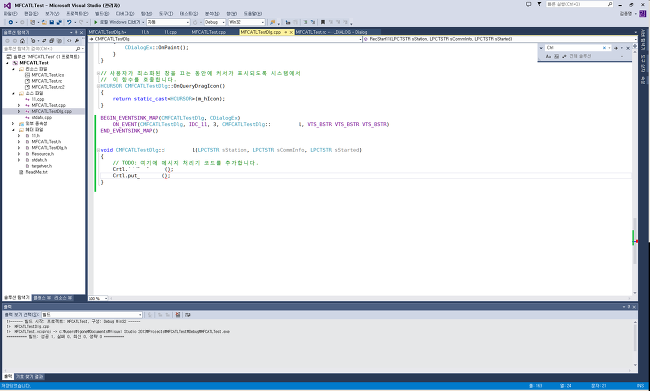This screenshot has width=650, height=391.
Task: Click the Save icon in the toolbar
Action: (52, 22)
